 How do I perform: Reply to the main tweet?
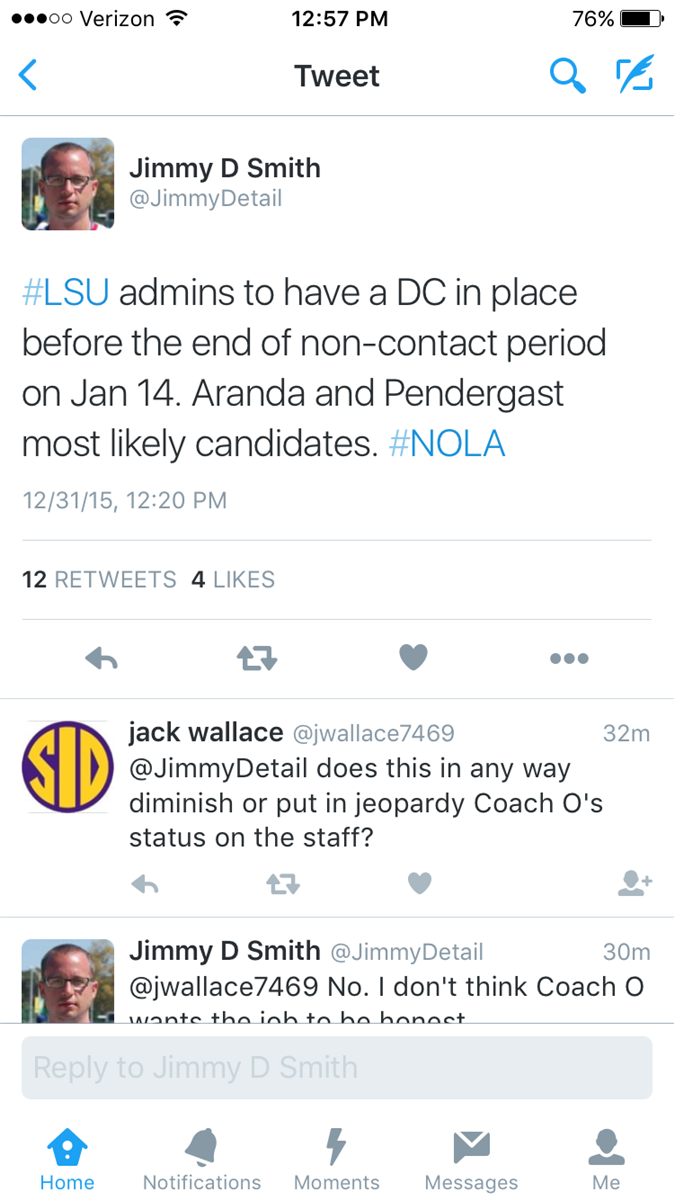click(x=102, y=658)
